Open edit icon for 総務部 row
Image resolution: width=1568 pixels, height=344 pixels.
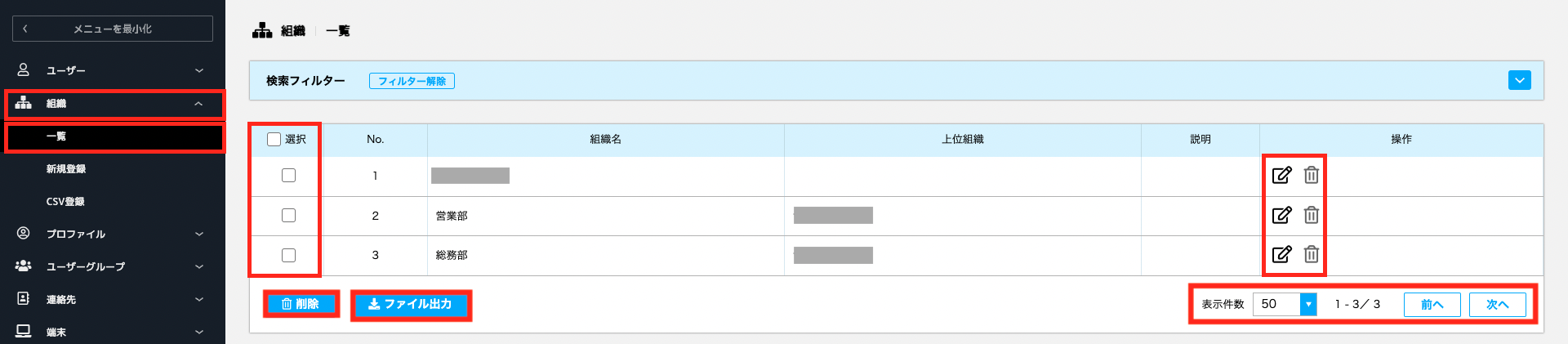click(1281, 254)
